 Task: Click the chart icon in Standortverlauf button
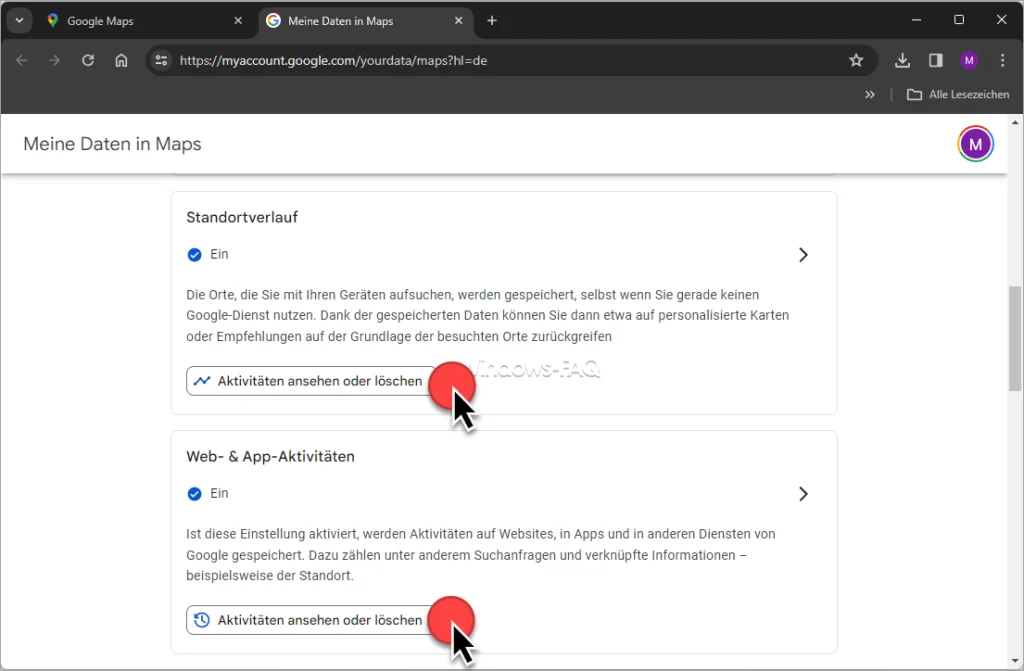202,381
